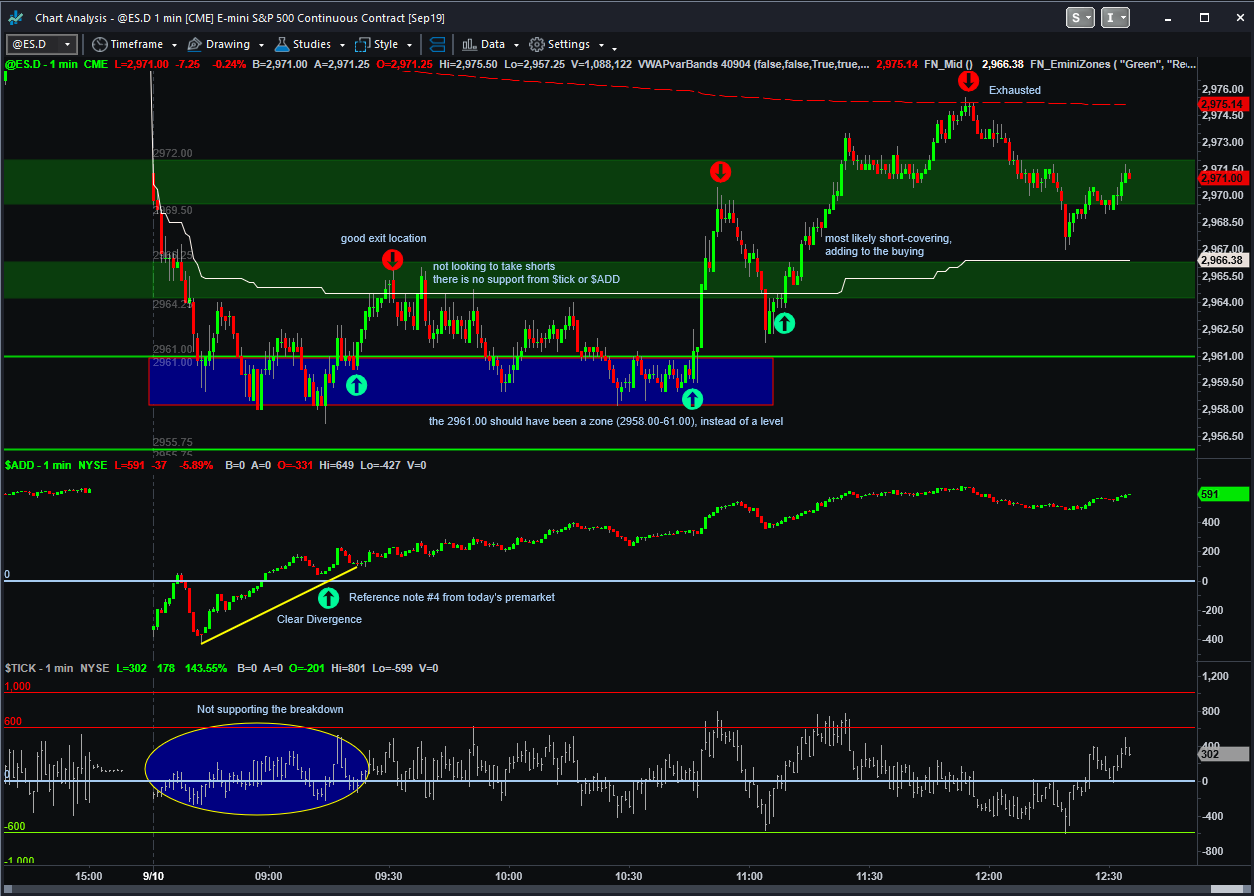Select red down arrow beside Exhausted note
Viewport: 1254px width, 896px height.
click(968, 82)
